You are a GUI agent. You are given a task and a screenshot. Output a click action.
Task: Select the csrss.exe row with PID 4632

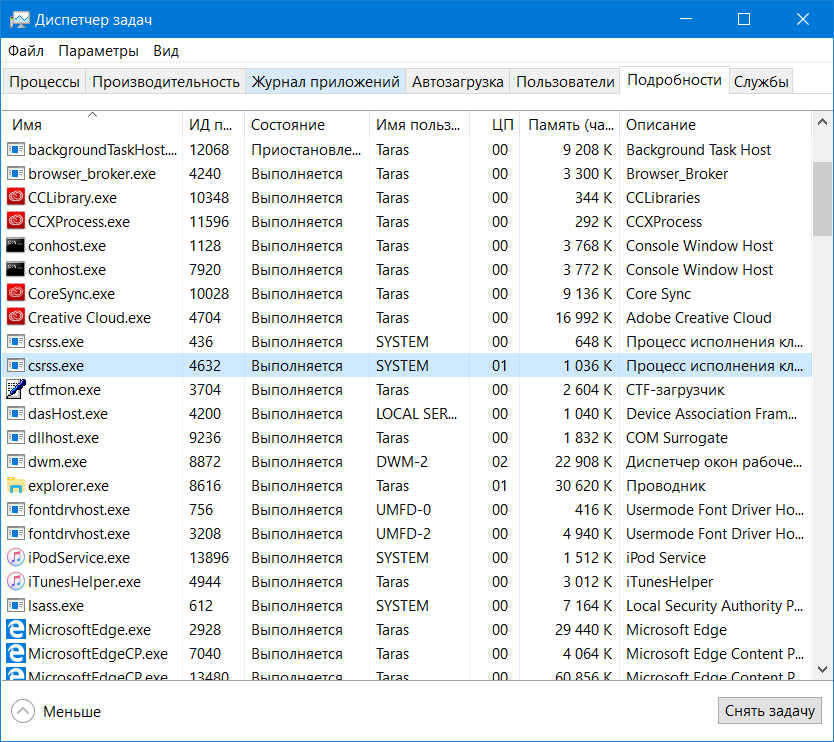(407, 365)
